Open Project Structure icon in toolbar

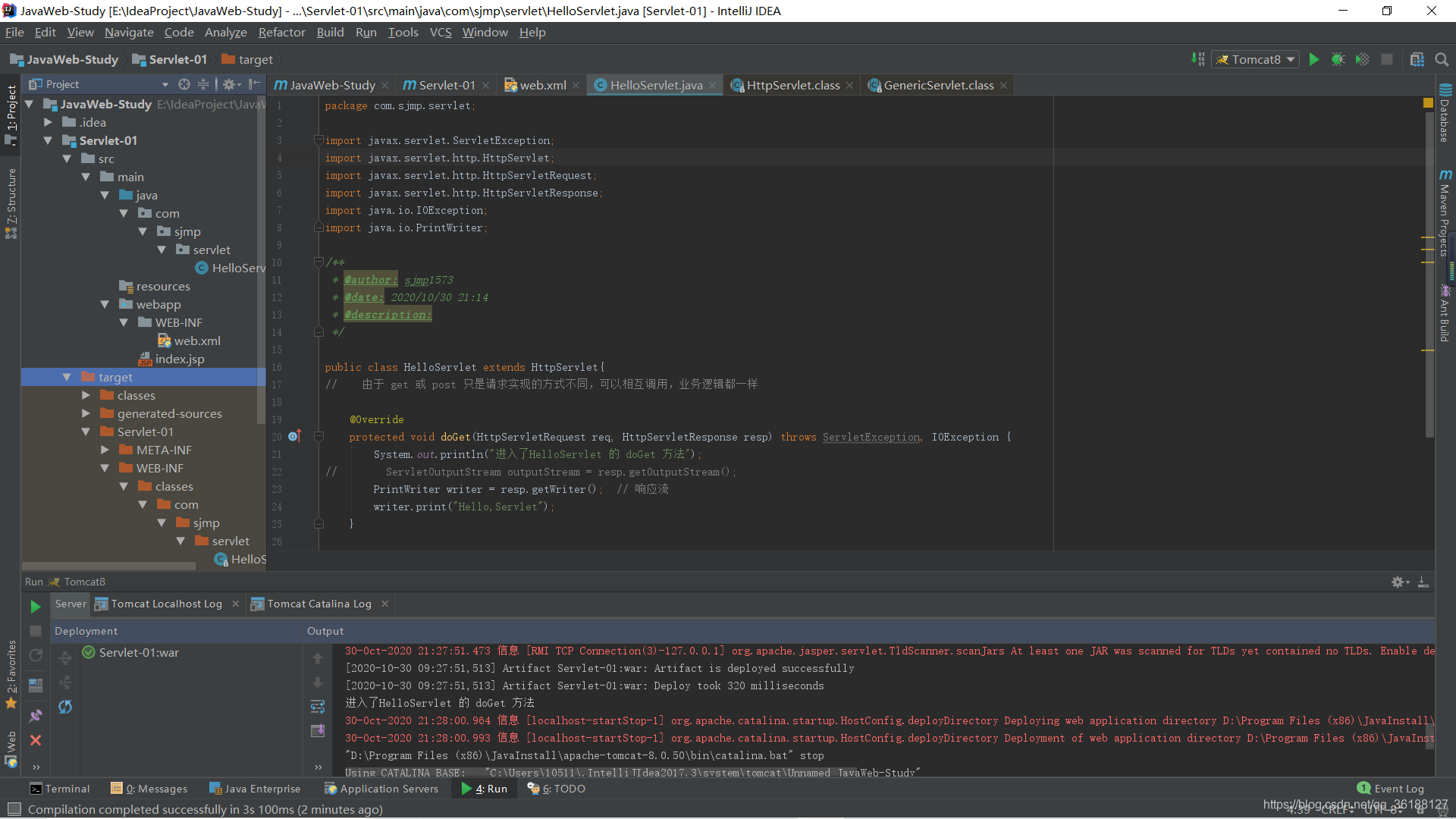click(1417, 59)
